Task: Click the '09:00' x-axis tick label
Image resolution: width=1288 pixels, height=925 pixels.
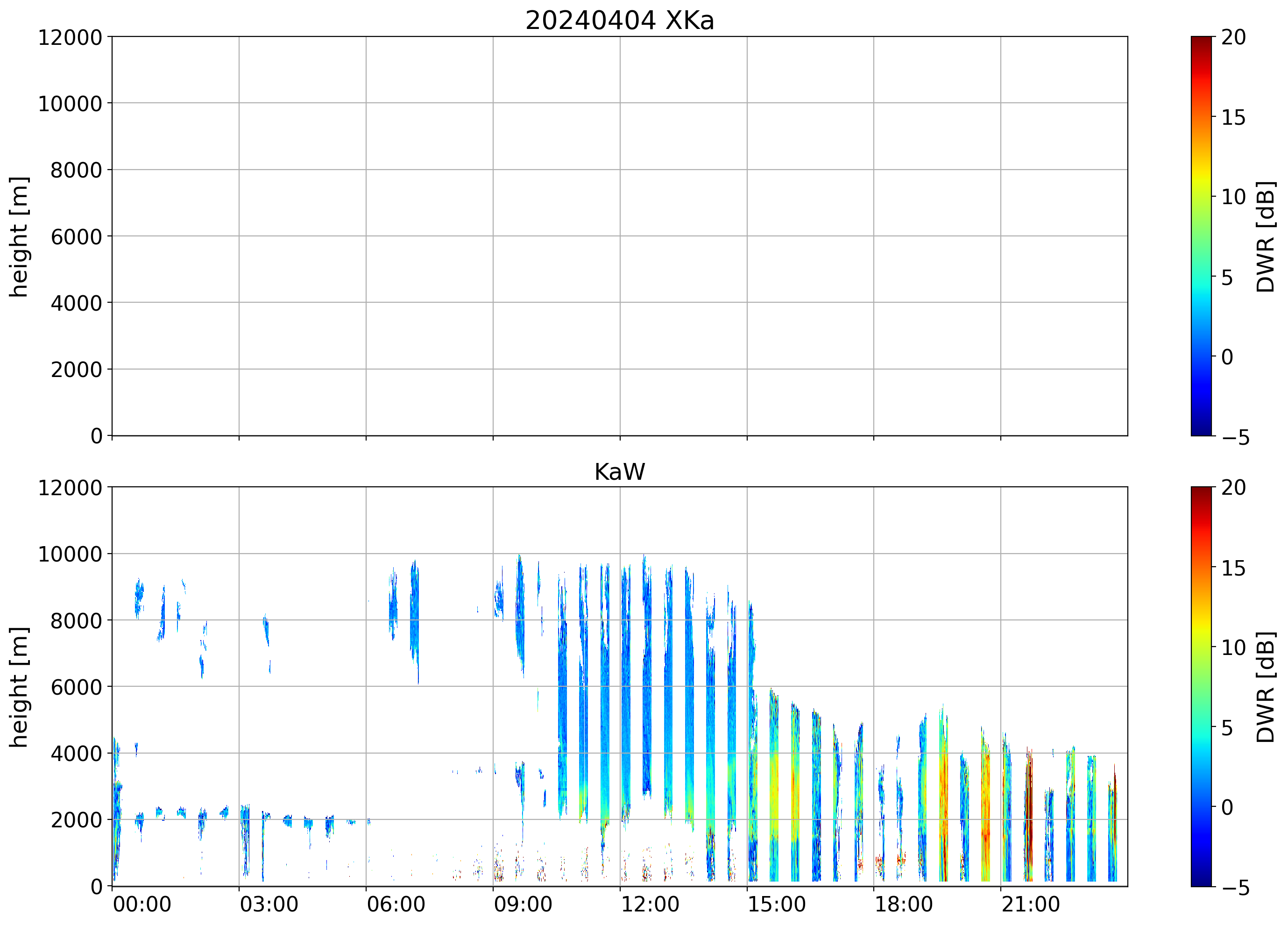Action: (523, 904)
